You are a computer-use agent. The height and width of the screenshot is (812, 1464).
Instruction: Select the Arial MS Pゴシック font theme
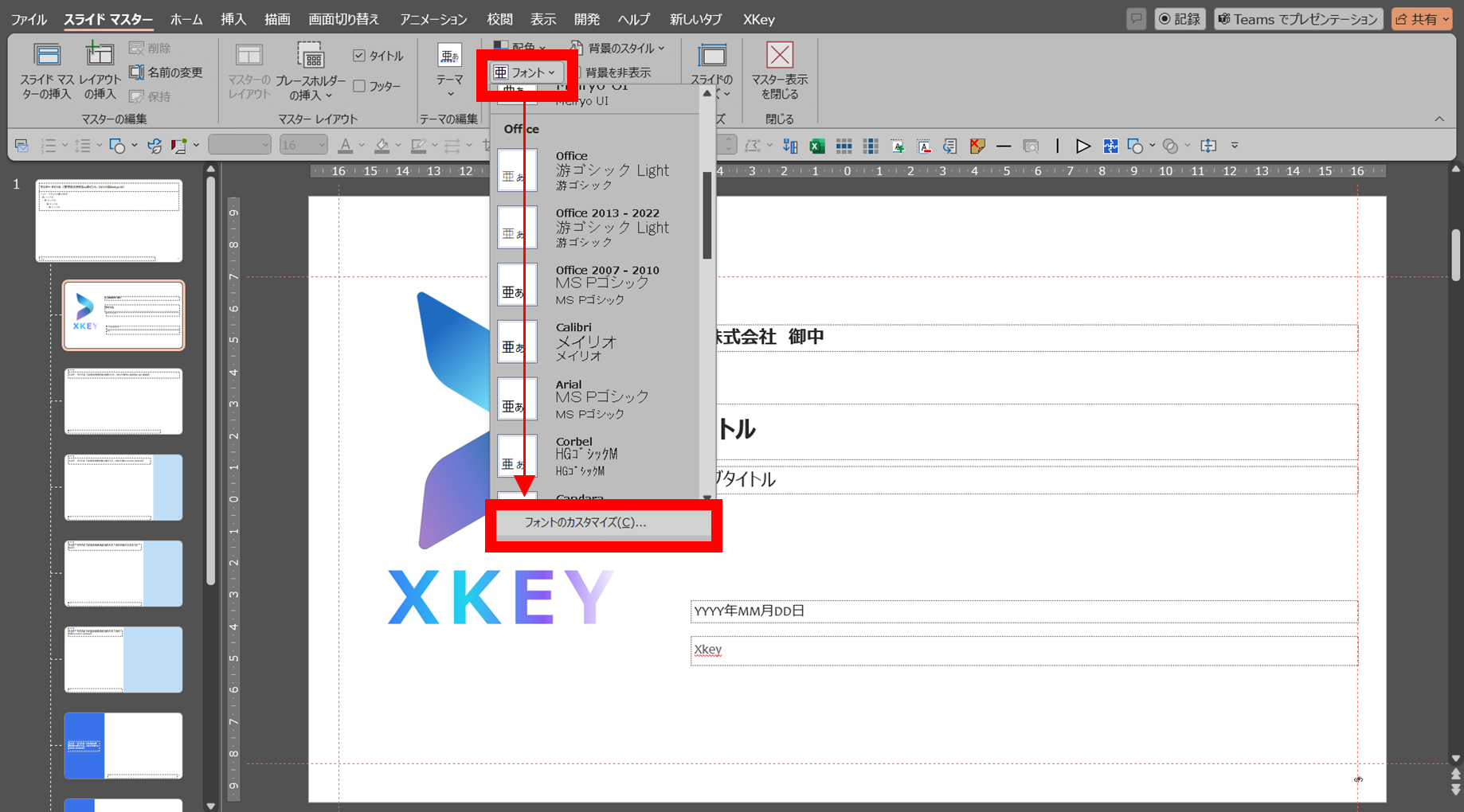pyautogui.click(x=596, y=400)
